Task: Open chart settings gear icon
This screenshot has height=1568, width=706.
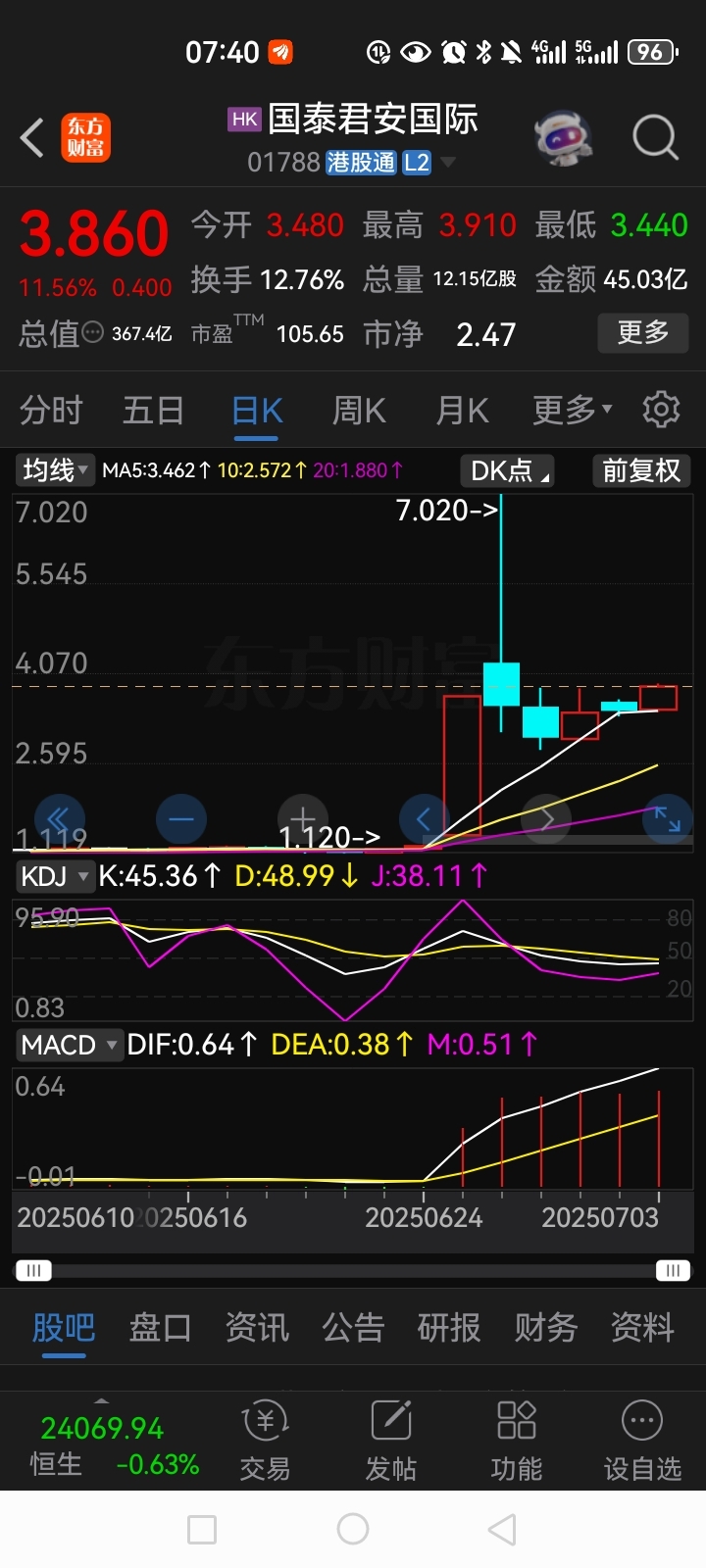Action: tap(661, 410)
